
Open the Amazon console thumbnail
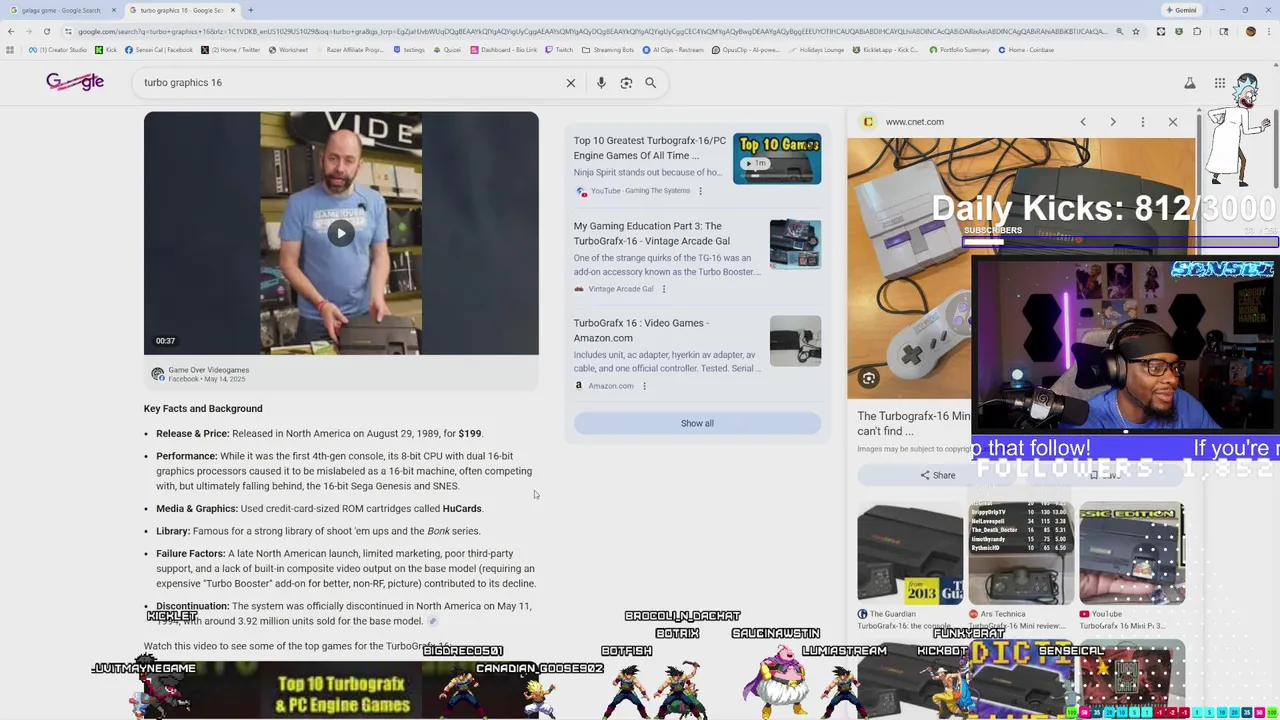click(795, 341)
